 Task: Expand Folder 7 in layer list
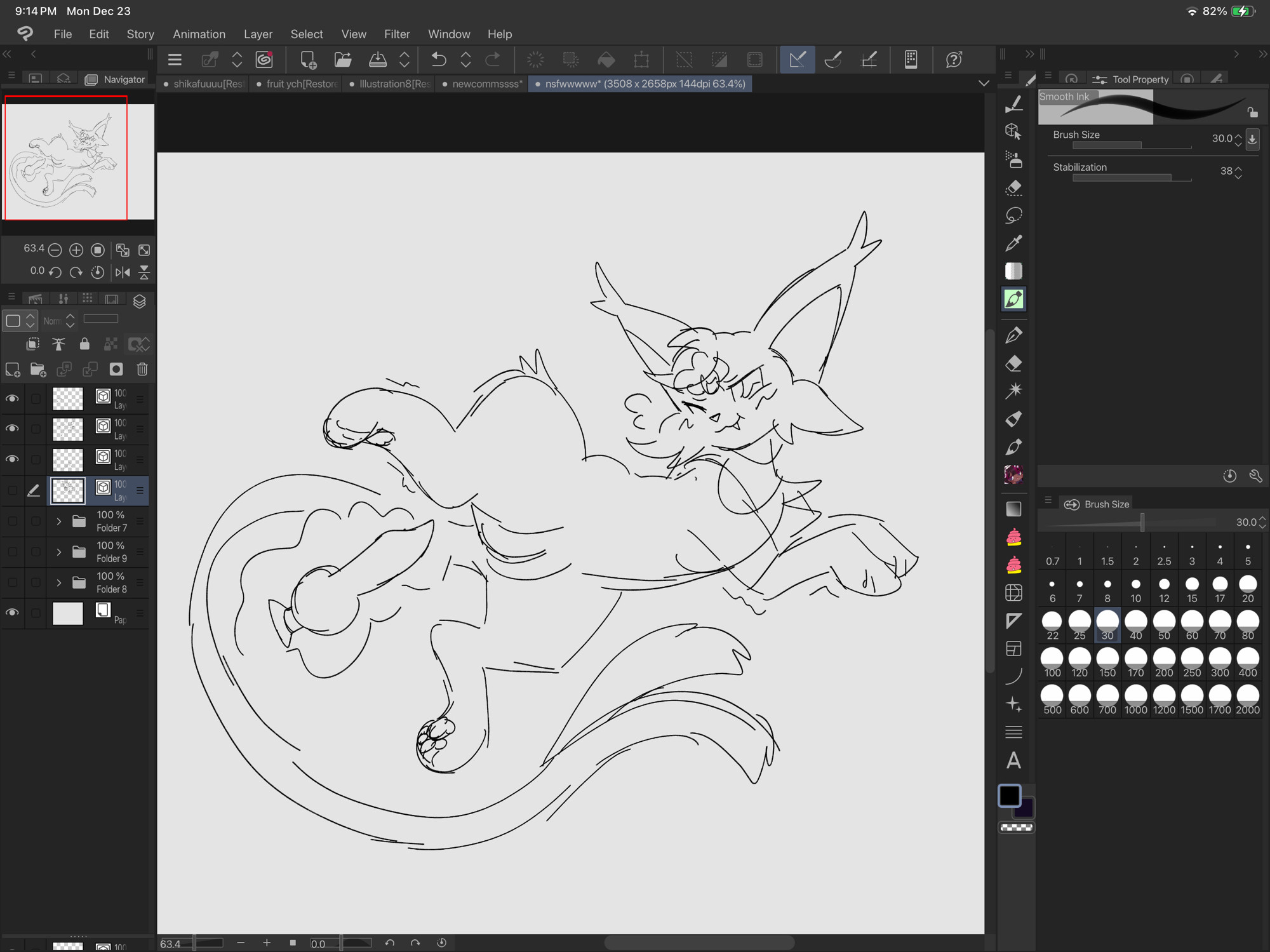point(59,521)
